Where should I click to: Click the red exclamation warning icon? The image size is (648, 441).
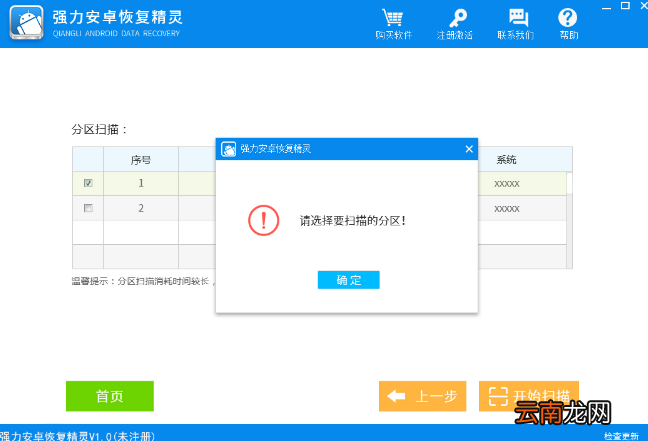(264, 220)
